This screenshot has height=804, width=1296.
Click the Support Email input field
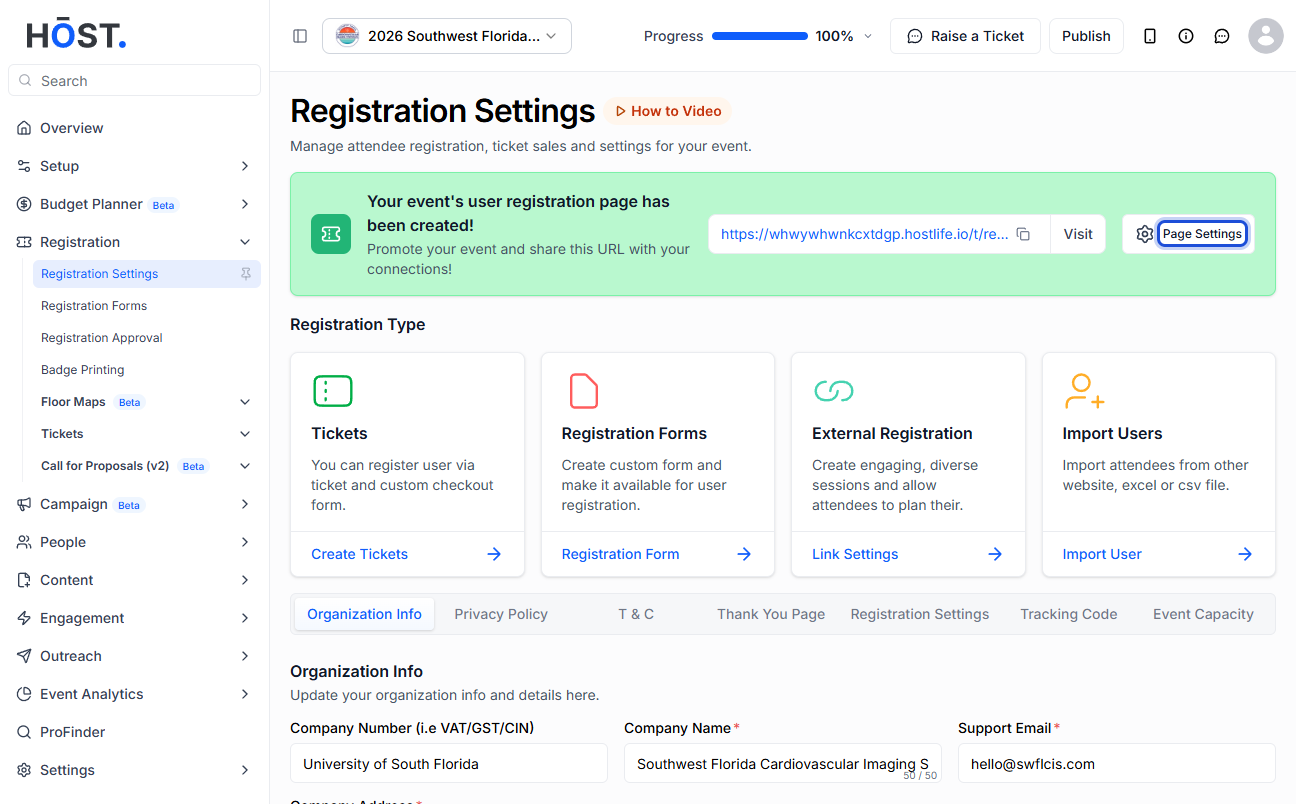click(x=1117, y=763)
